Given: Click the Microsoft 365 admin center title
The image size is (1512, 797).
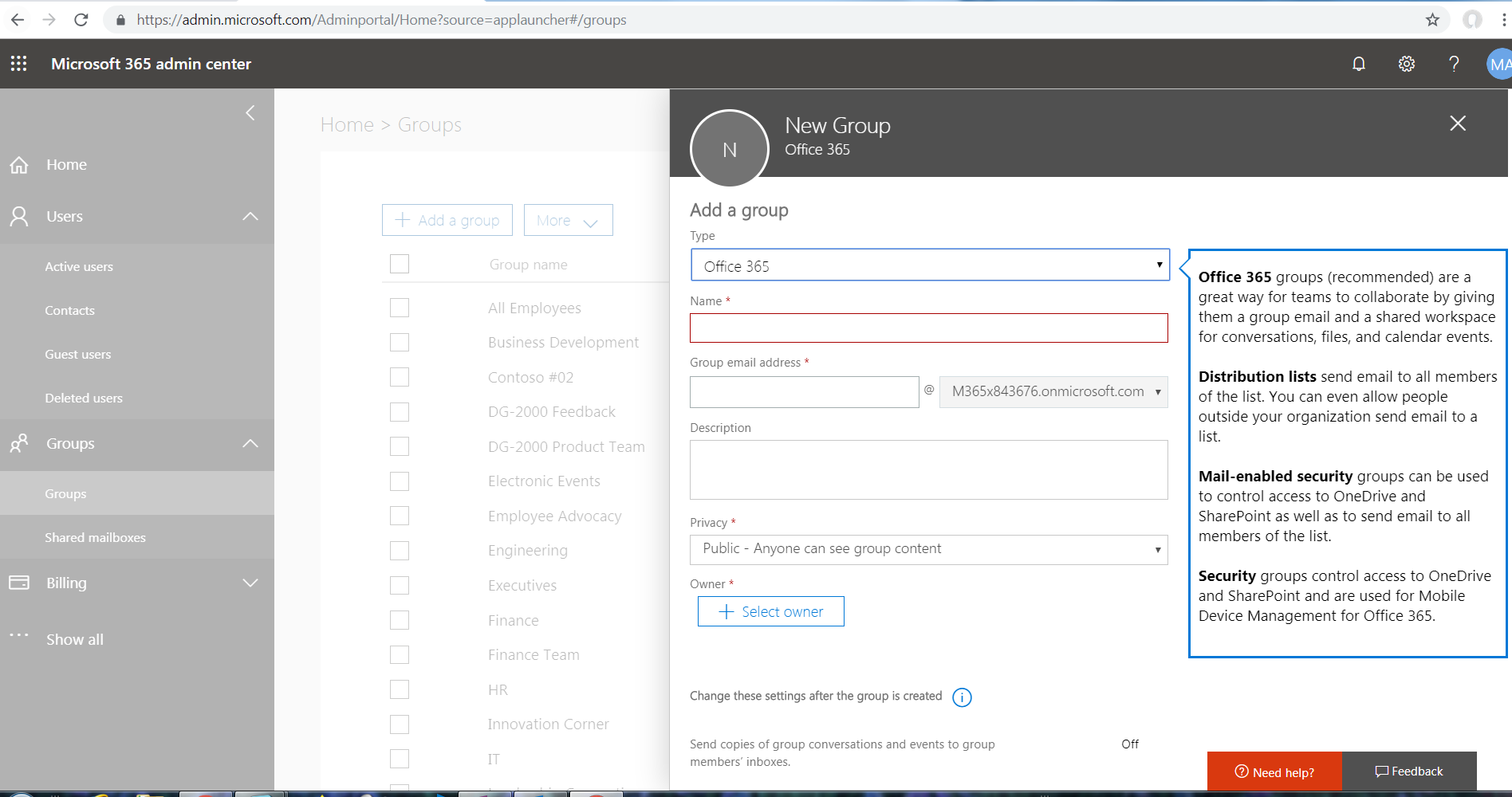Looking at the screenshot, I should tap(151, 64).
